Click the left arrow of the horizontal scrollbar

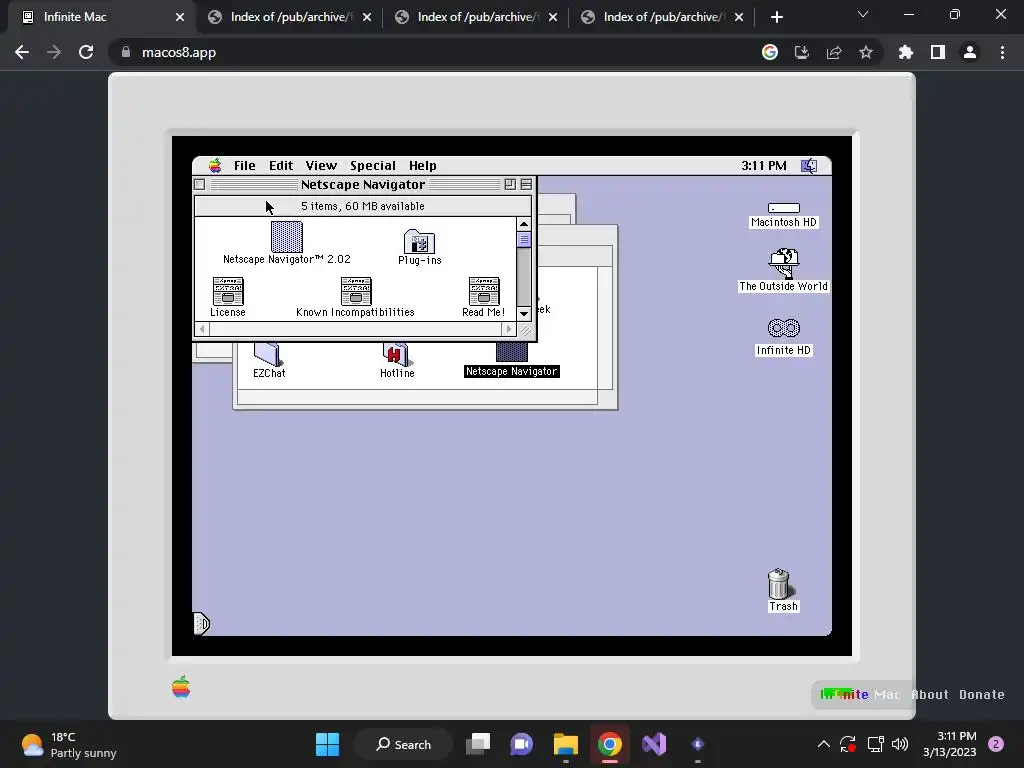pyautogui.click(x=202, y=329)
